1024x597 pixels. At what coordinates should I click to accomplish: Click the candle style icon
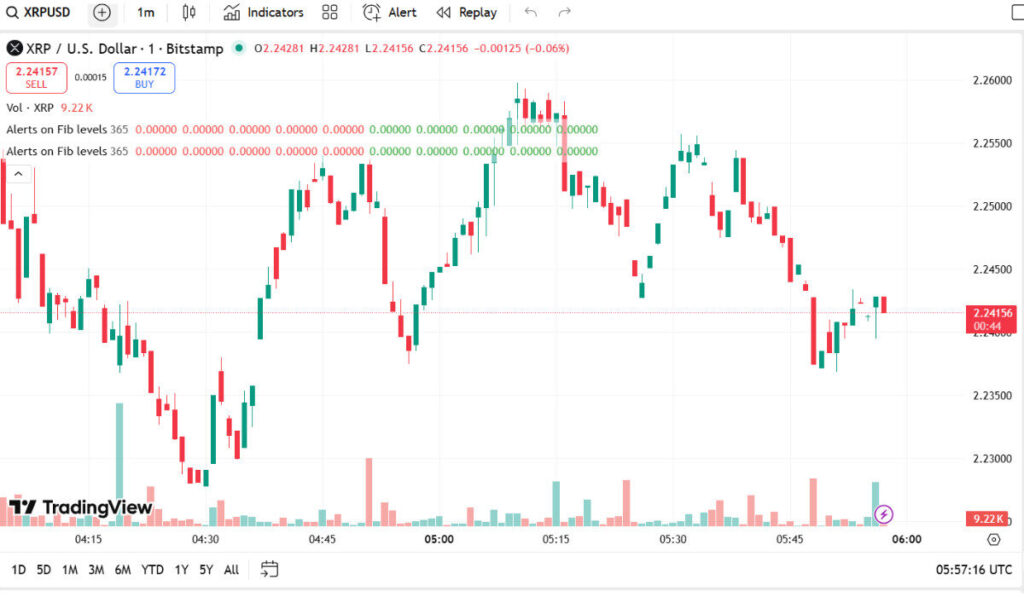pos(188,13)
